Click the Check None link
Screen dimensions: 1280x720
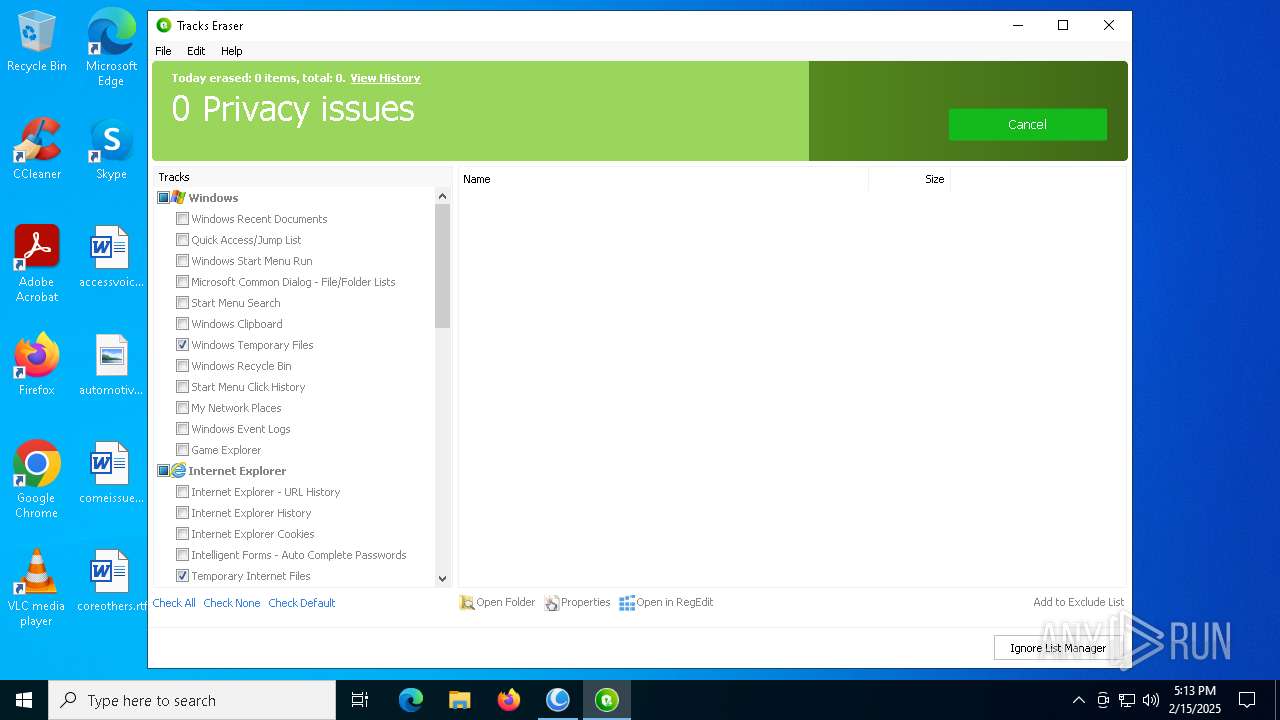(x=231, y=603)
